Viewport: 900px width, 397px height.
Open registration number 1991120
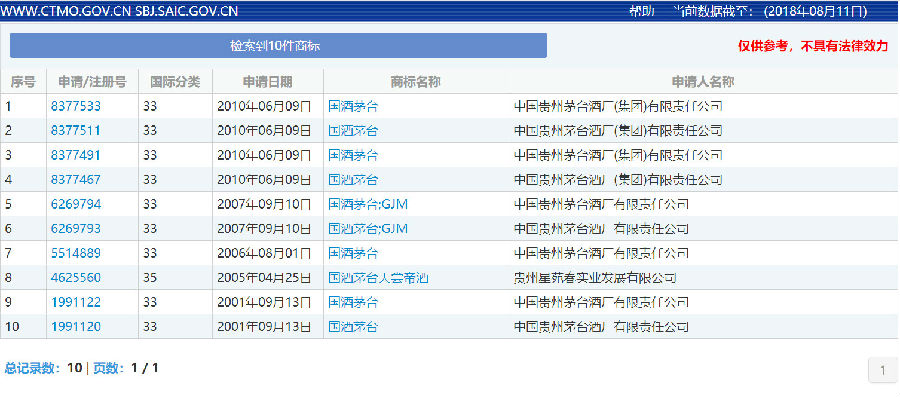click(x=76, y=327)
